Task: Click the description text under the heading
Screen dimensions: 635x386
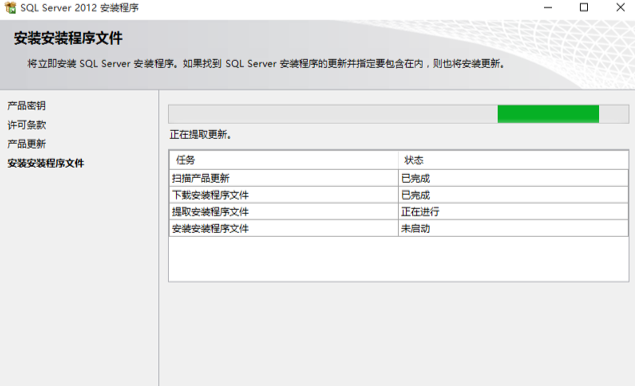Action: tap(266, 64)
